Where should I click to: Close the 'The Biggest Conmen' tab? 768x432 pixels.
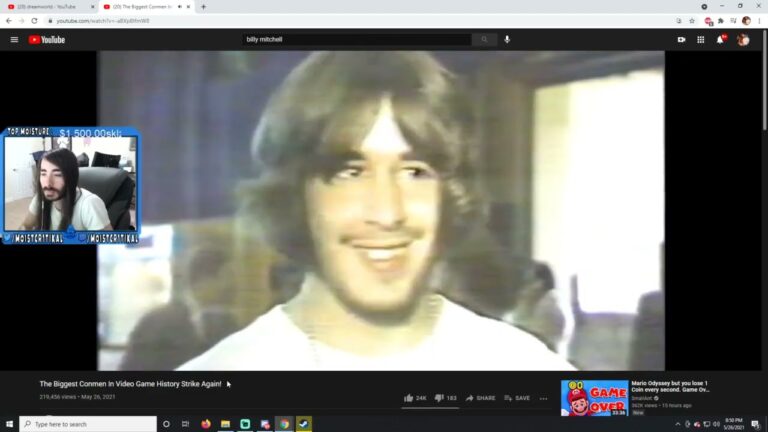(x=188, y=7)
